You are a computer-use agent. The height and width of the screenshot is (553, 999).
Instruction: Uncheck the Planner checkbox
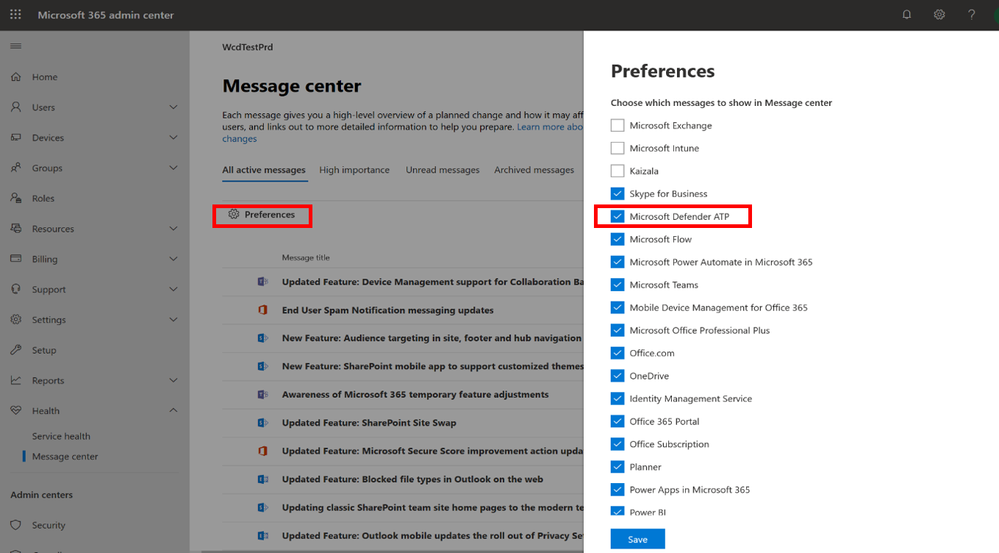coord(617,467)
